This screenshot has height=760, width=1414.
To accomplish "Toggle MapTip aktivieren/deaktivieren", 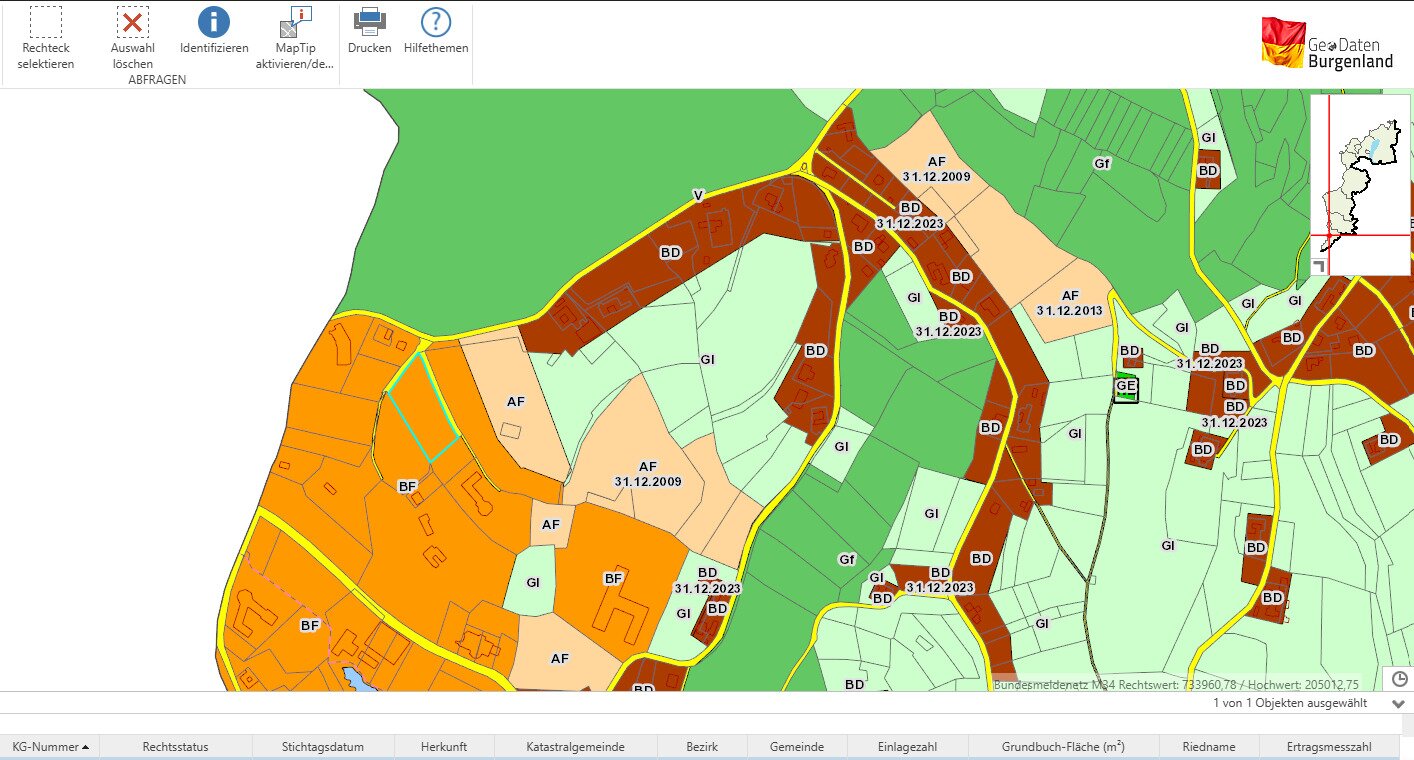I will click(x=295, y=38).
